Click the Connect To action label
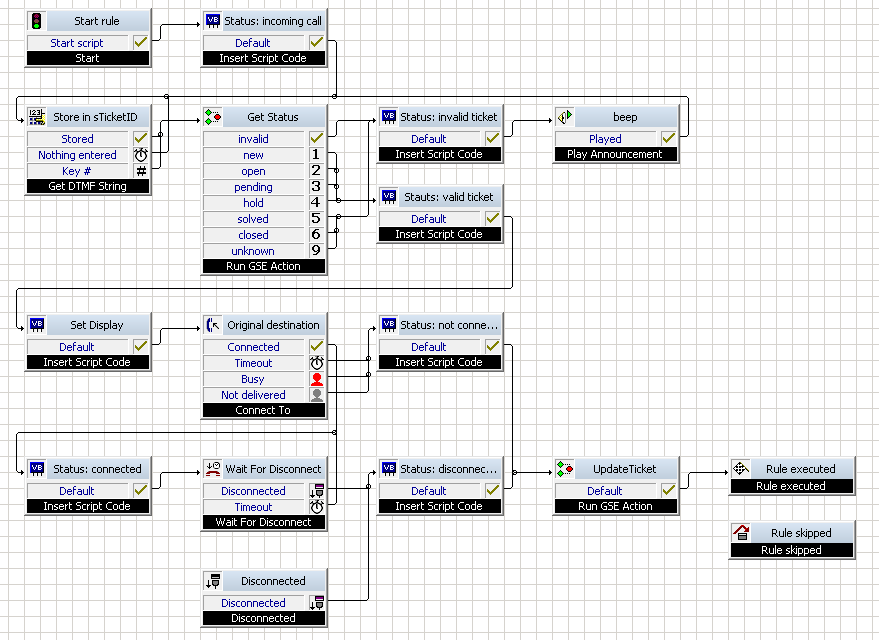Screen dimensions: 879x640 click(x=263, y=410)
